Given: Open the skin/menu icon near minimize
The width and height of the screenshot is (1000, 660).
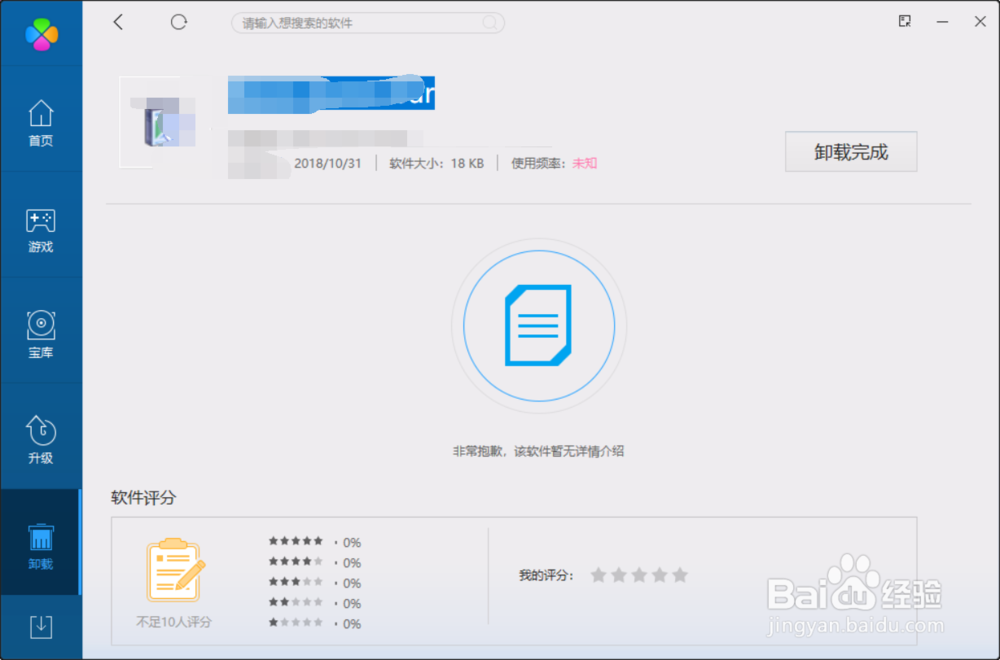Looking at the screenshot, I should (904, 22).
